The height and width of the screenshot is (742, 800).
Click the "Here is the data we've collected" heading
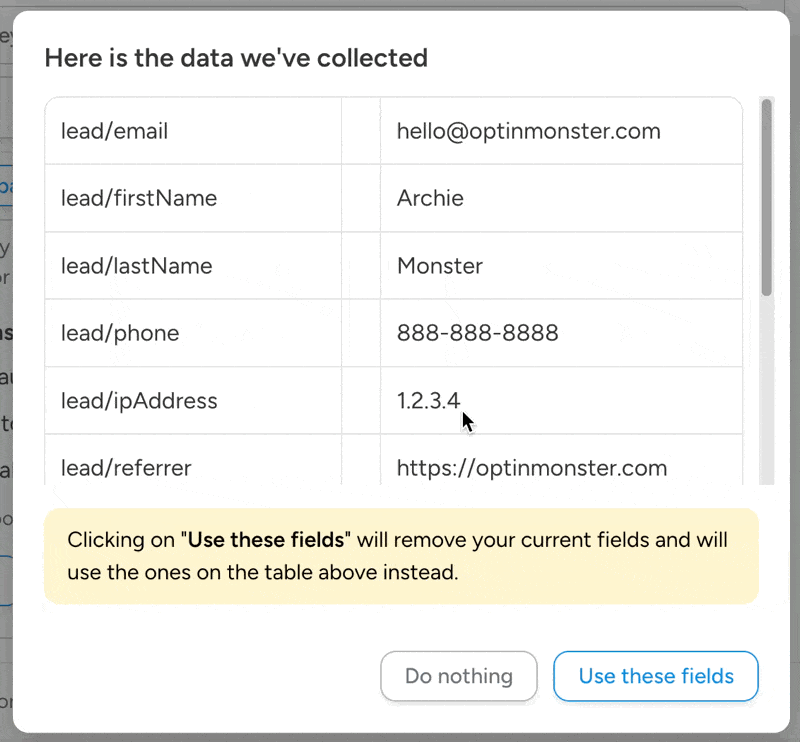click(x=236, y=58)
